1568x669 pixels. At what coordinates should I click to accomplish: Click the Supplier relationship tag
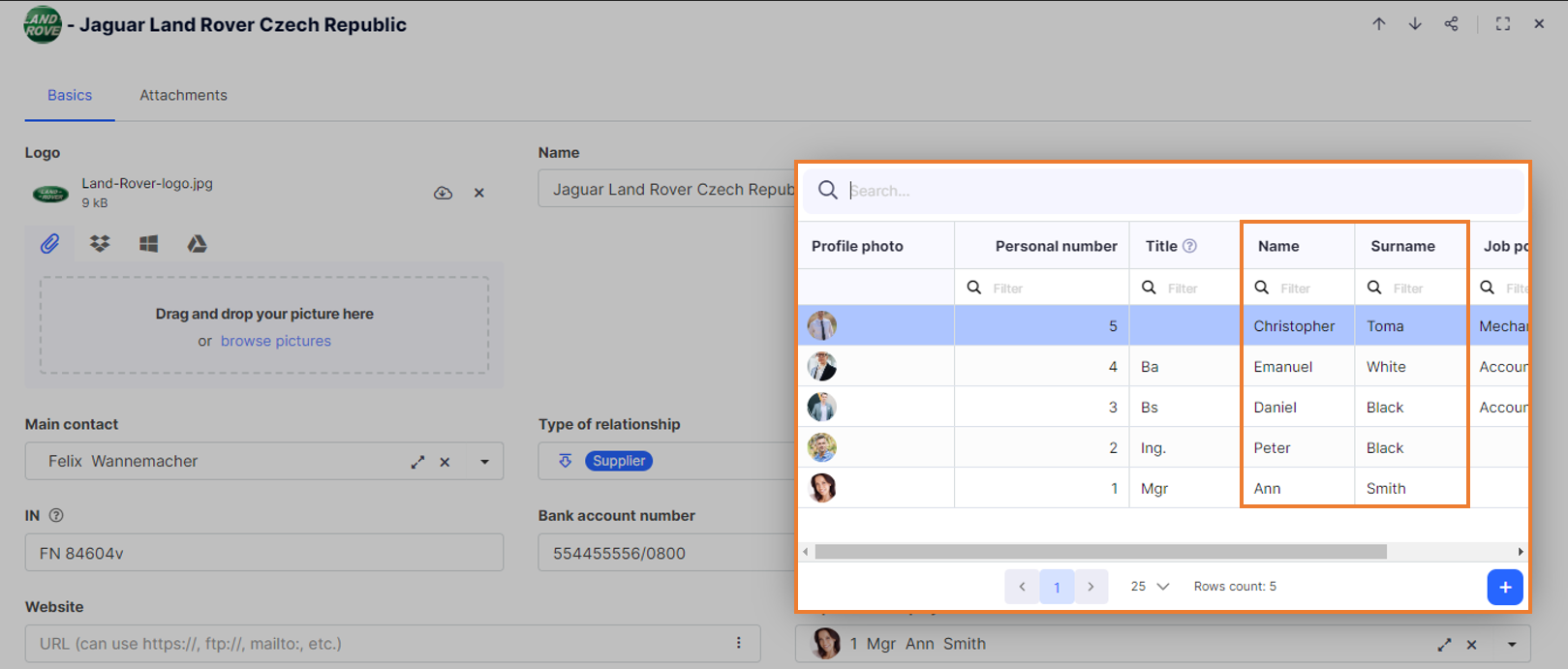[x=619, y=461]
